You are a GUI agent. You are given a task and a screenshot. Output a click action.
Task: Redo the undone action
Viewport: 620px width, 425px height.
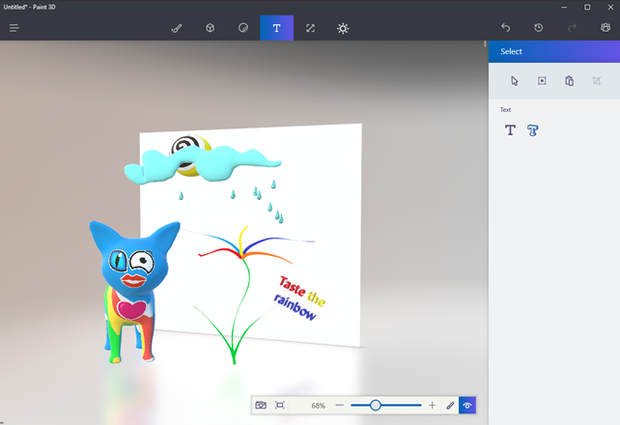pyautogui.click(x=572, y=28)
